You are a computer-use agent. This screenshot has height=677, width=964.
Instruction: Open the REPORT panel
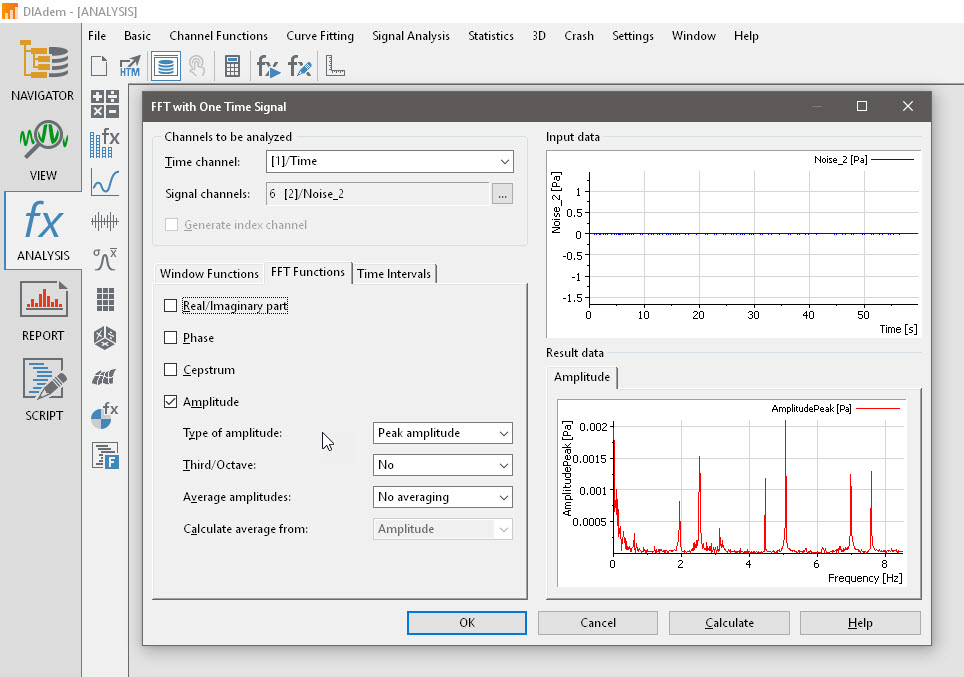[42, 310]
